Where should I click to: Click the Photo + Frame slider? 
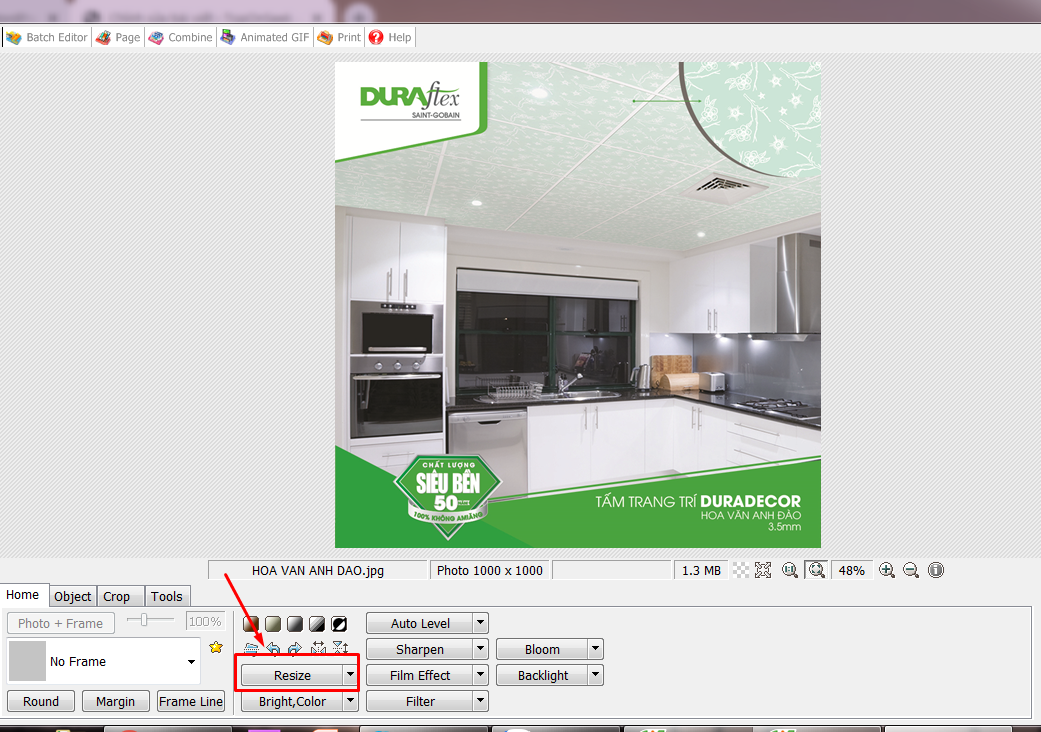click(x=146, y=621)
